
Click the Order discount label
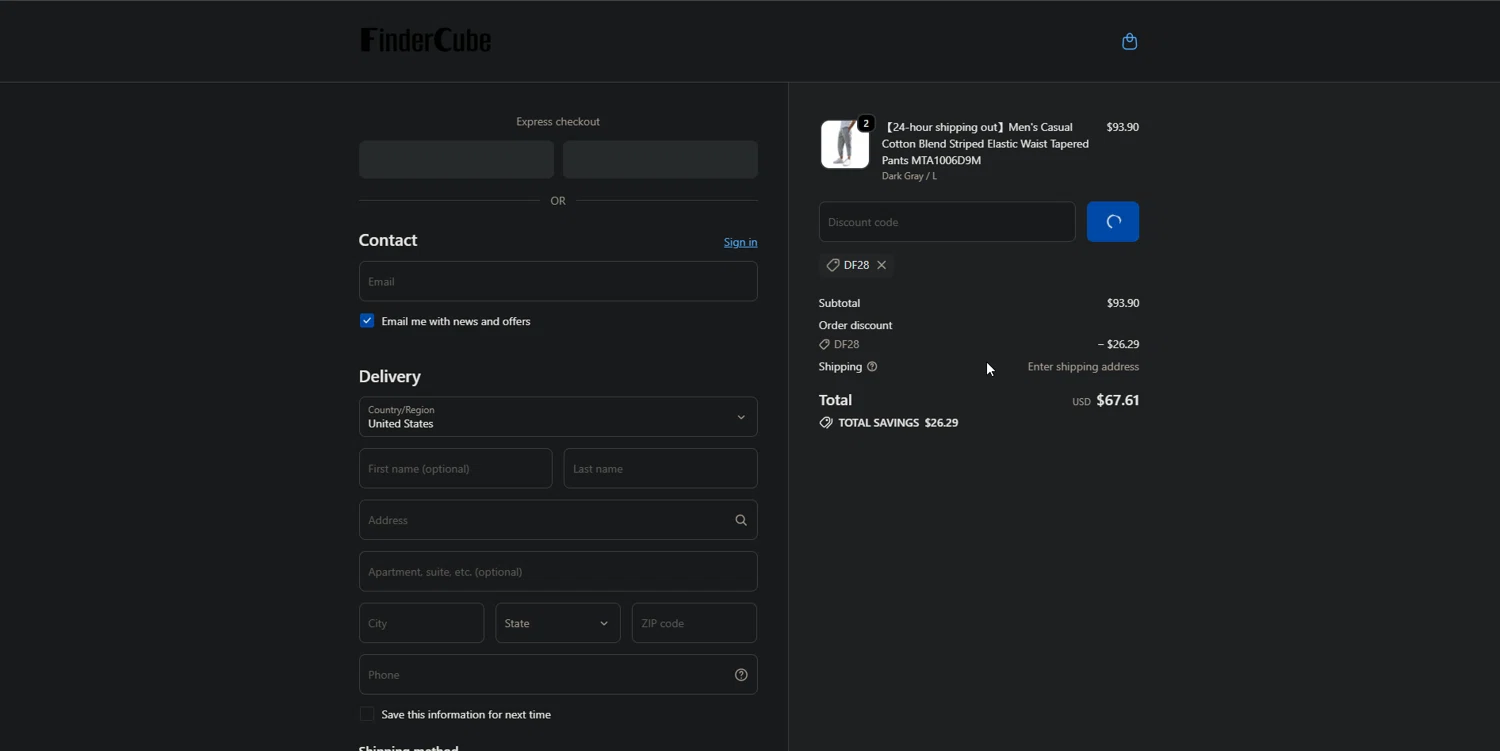coord(855,325)
